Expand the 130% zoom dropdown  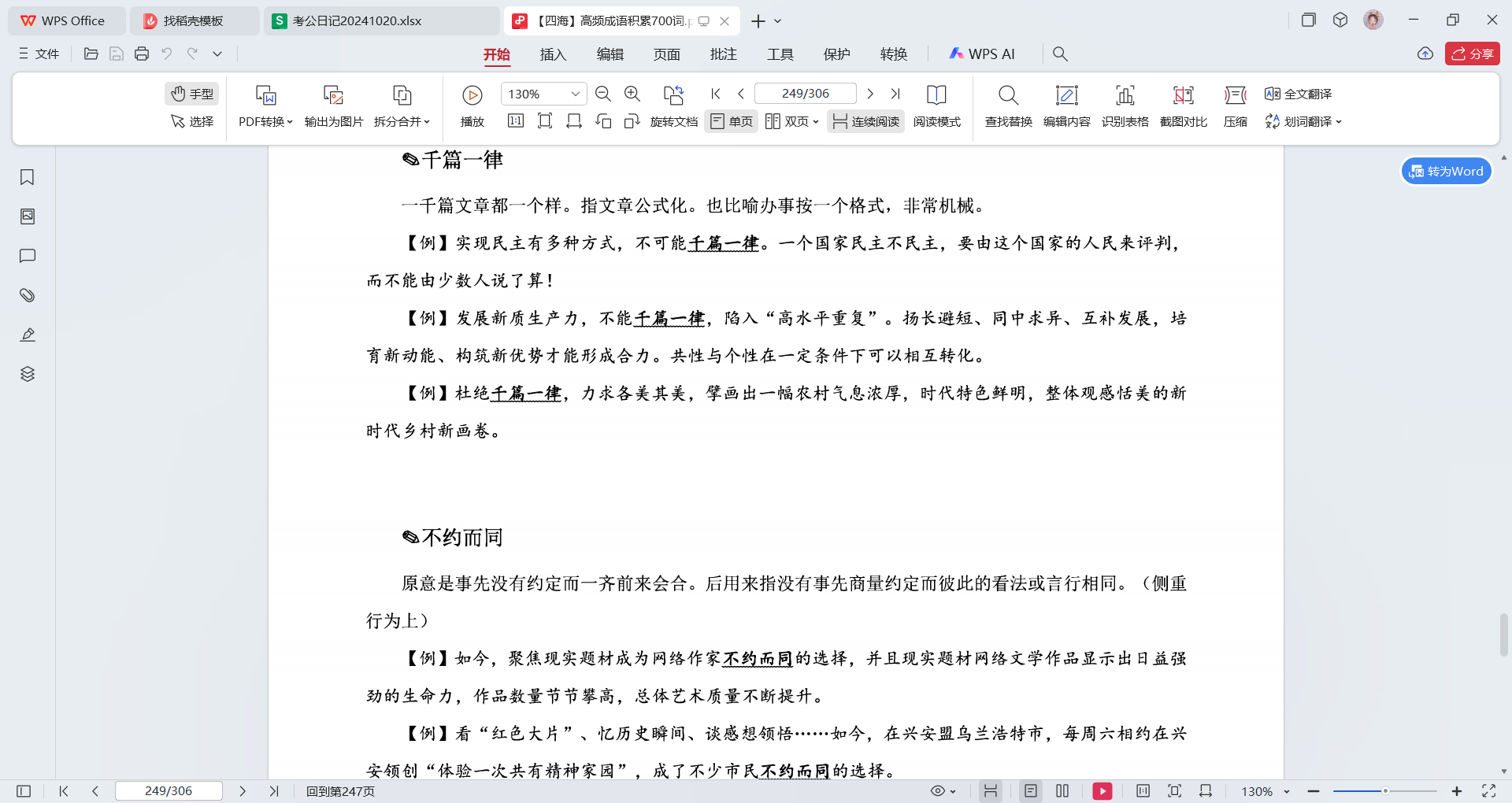tap(576, 94)
